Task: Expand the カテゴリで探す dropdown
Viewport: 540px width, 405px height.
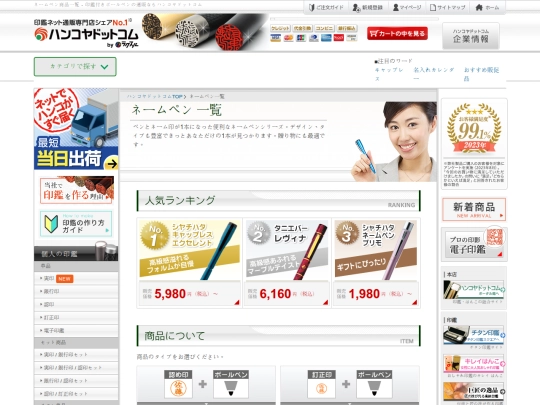Action: [x=75, y=66]
